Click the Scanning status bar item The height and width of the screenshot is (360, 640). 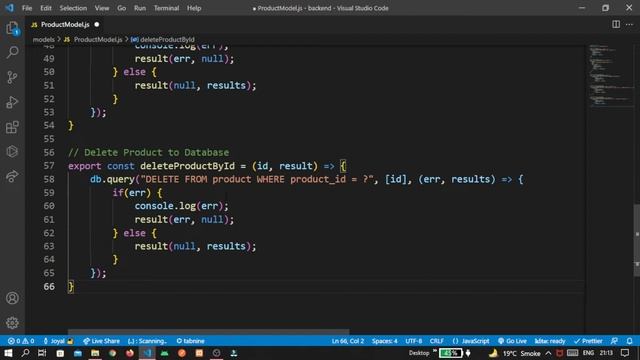(147, 341)
